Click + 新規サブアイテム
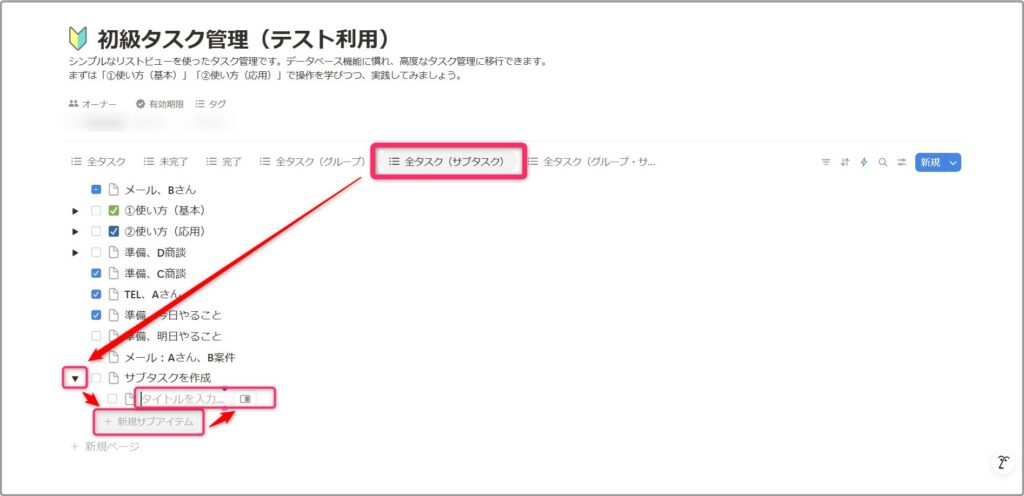This screenshot has width=1024, height=496. point(150,422)
